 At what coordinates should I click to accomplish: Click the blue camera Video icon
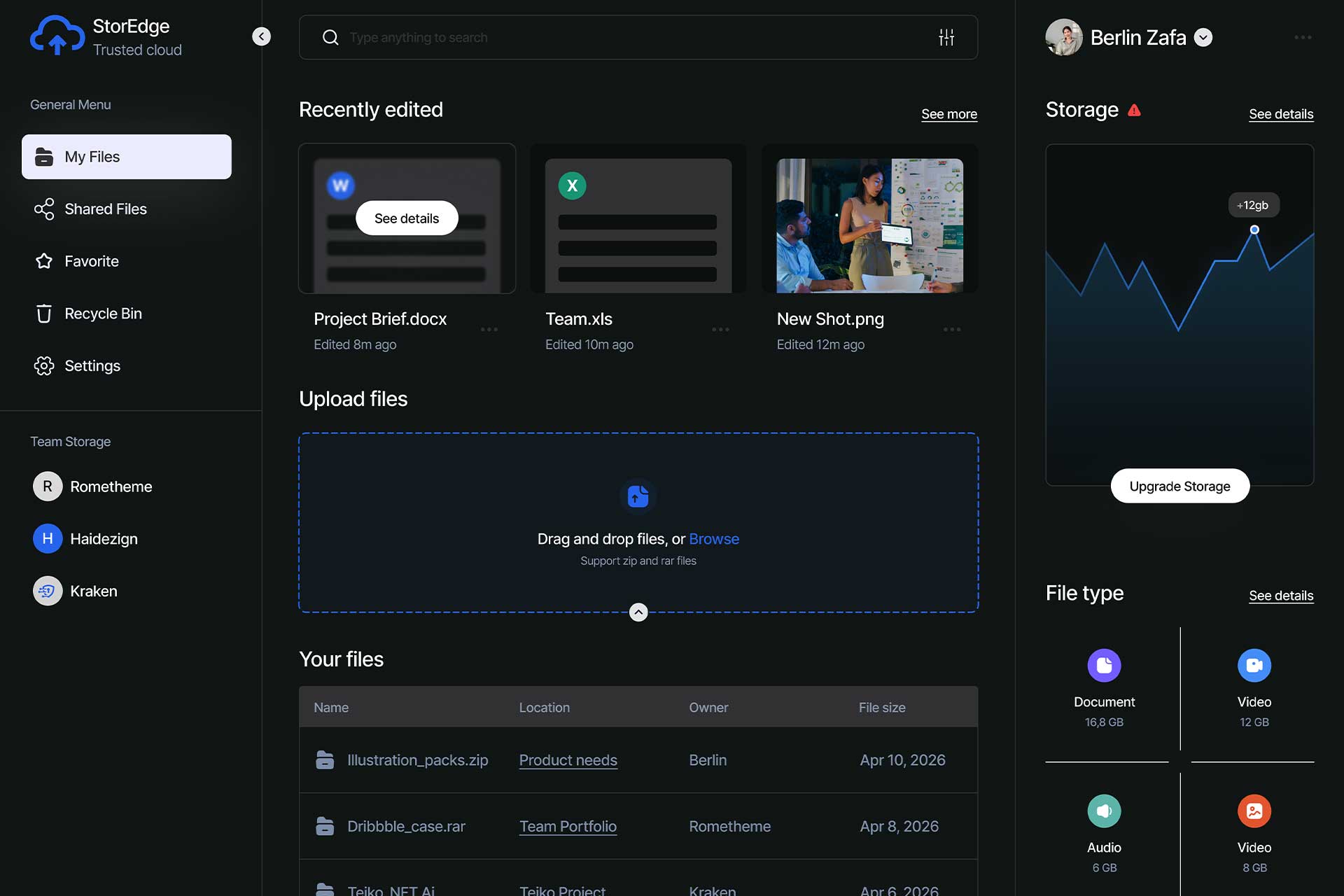pyautogui.click(x=1254, y=665)
